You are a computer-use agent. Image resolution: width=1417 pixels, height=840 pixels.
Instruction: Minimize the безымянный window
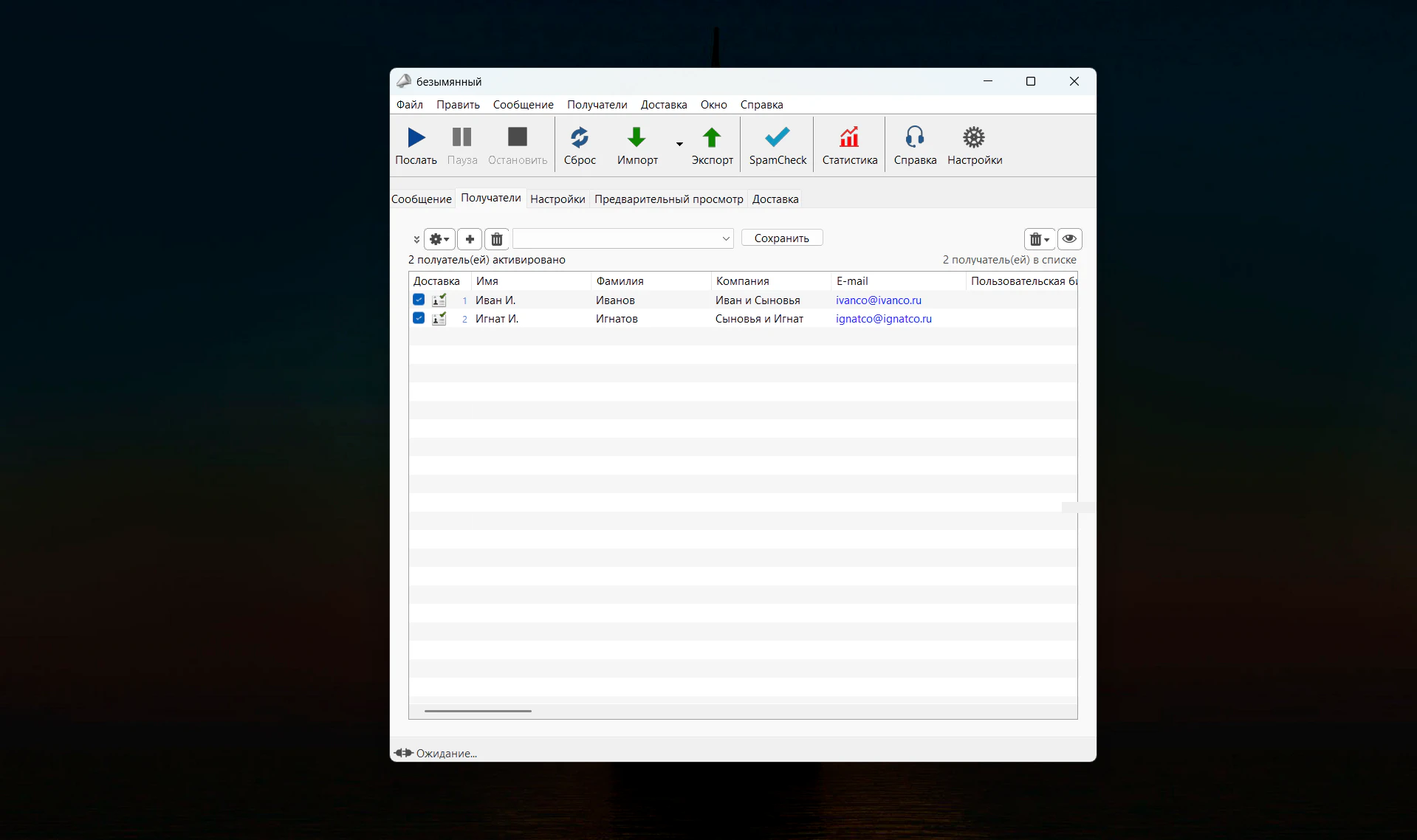988,81
